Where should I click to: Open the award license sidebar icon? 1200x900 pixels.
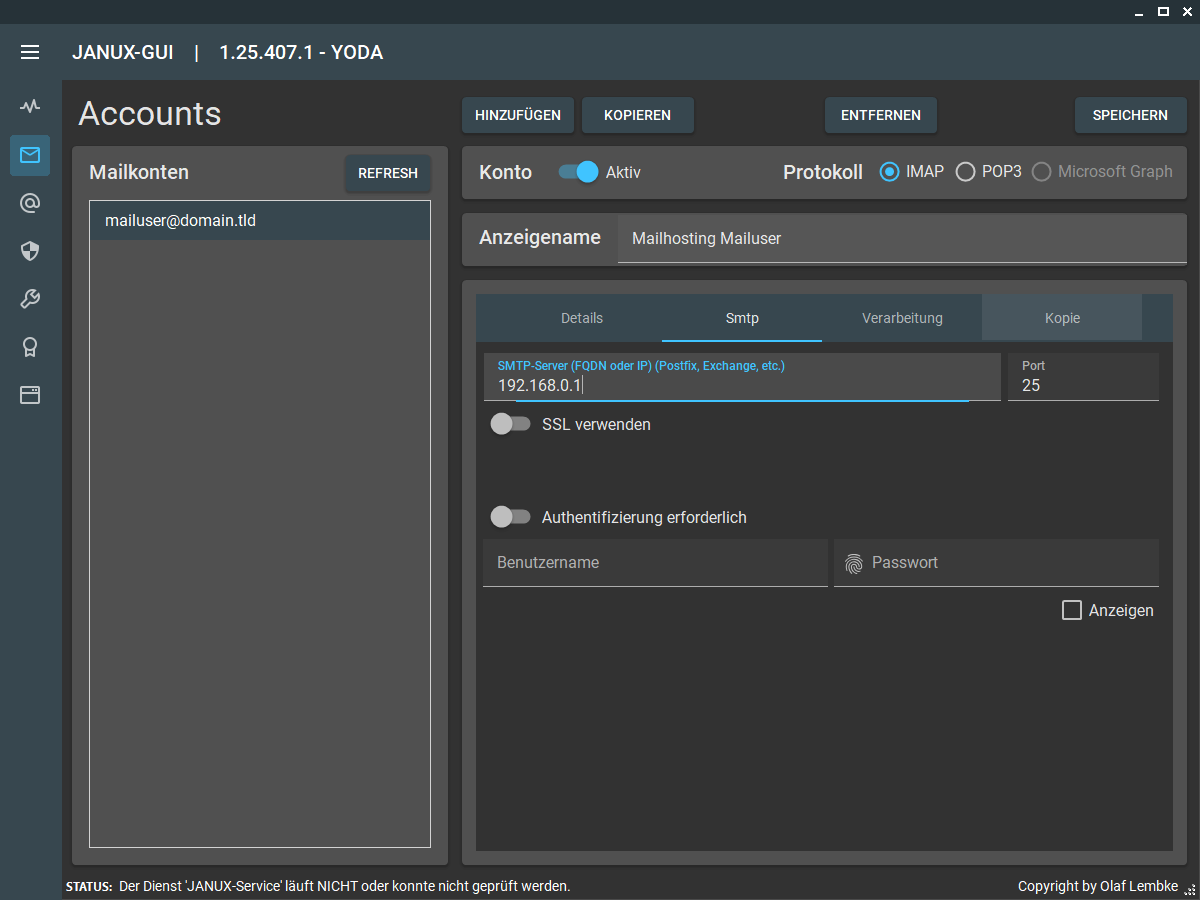[30, 347]
